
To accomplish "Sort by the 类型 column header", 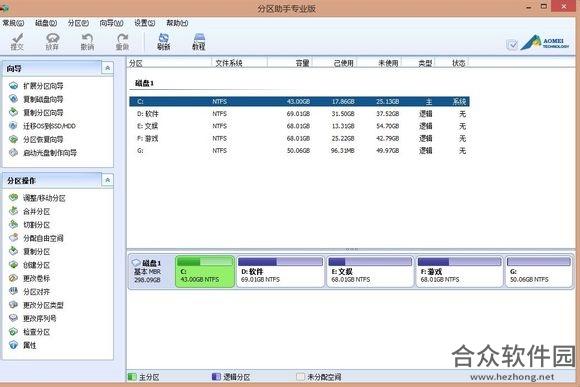I will (418, 63).
